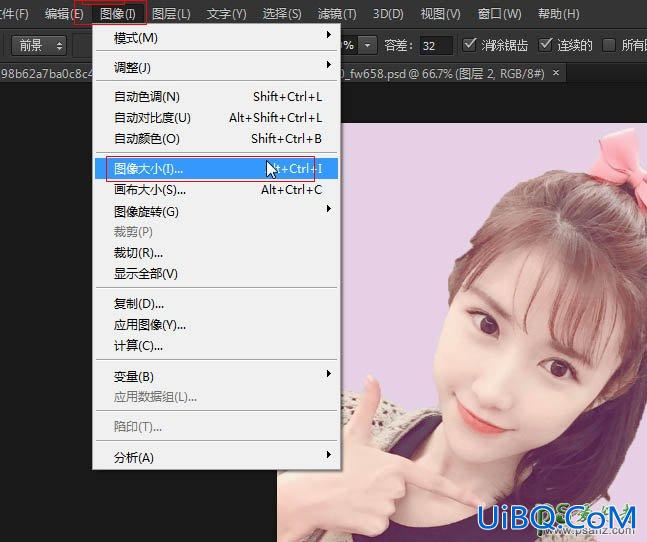Screen dimensions: 647x542
Task: Close the fw658.psd document tab
Action: coord(556,73)
